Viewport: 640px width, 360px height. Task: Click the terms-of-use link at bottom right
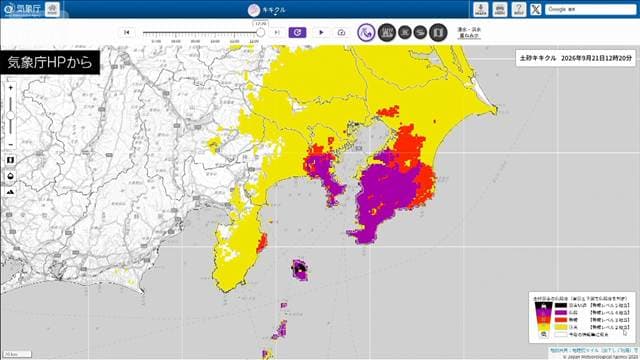click(593, 351)
